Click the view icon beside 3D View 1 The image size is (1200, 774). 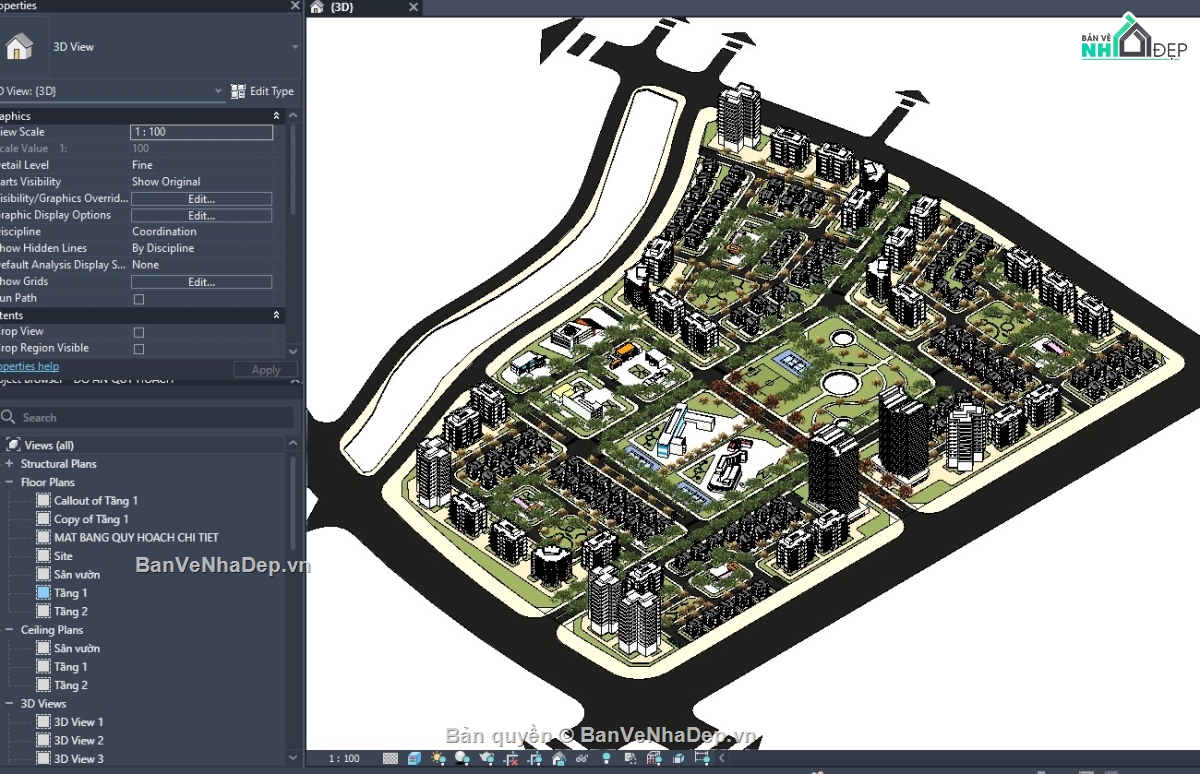(43, 722)
